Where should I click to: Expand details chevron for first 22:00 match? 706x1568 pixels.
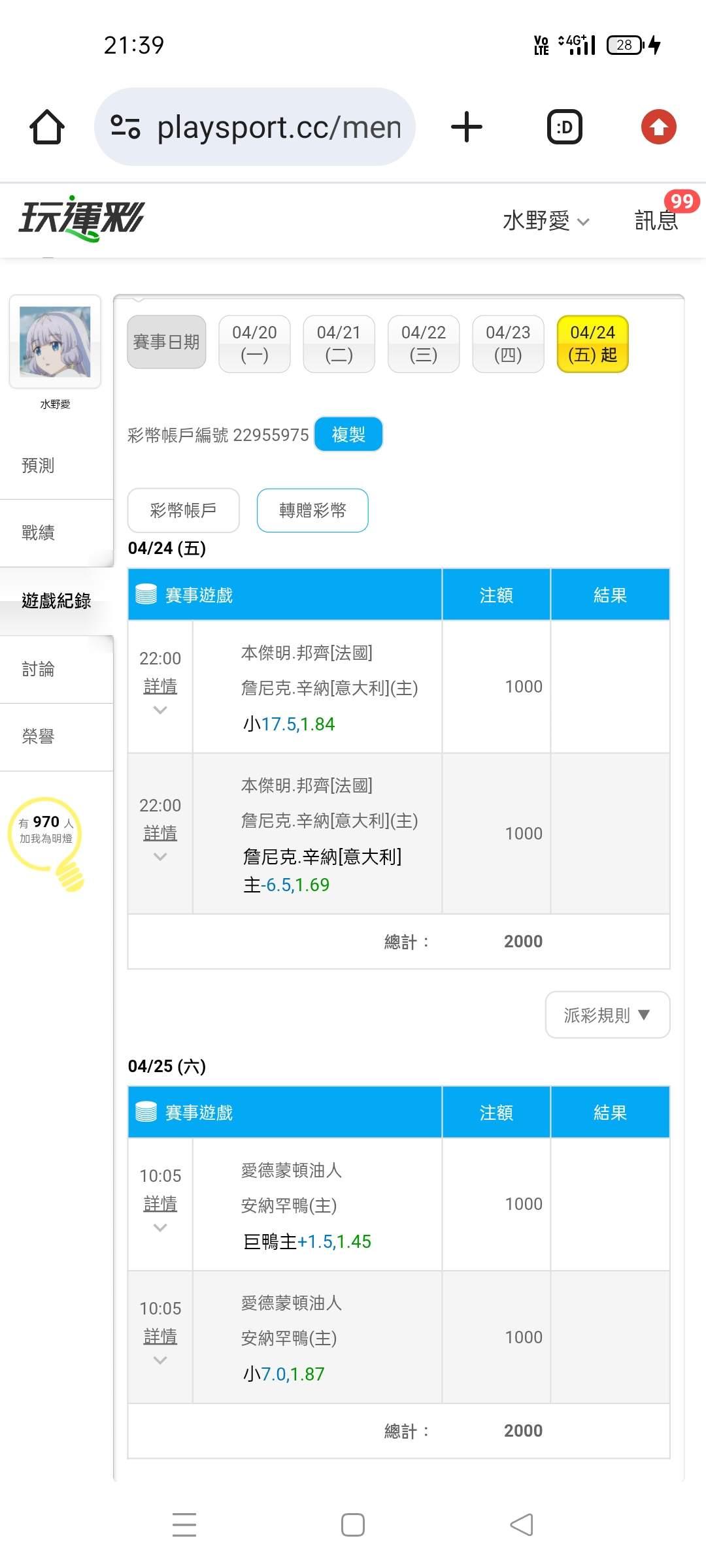[160, 710]
